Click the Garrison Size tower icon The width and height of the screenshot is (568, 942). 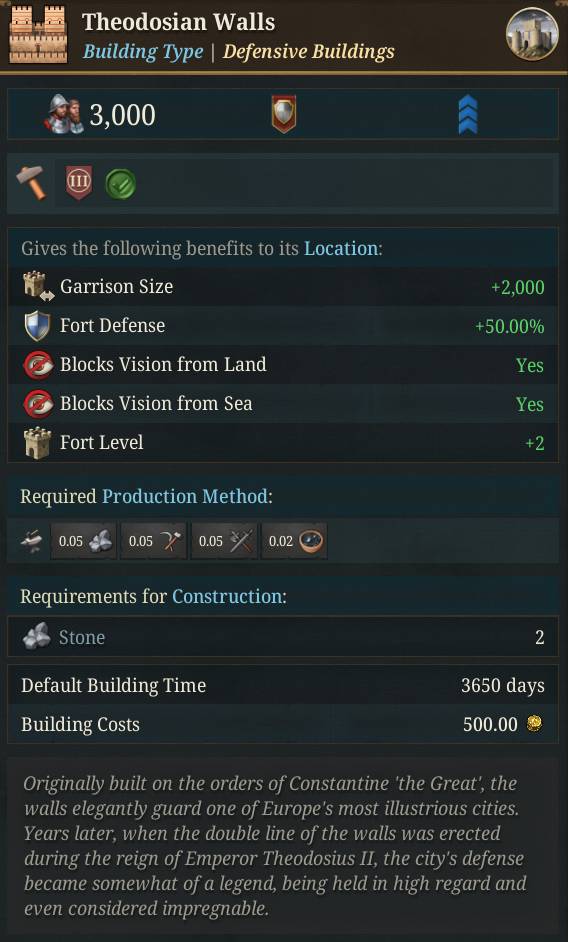[x=38, y=285]
